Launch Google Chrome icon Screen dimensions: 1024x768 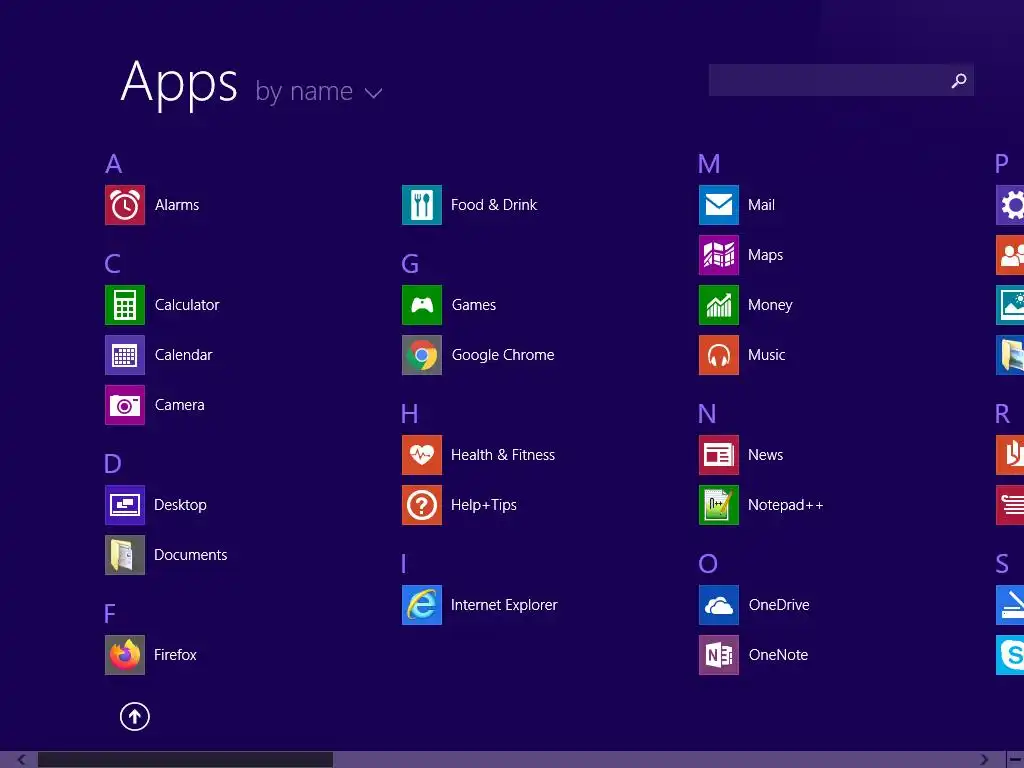pyautogui.click(x=422, y=355)
